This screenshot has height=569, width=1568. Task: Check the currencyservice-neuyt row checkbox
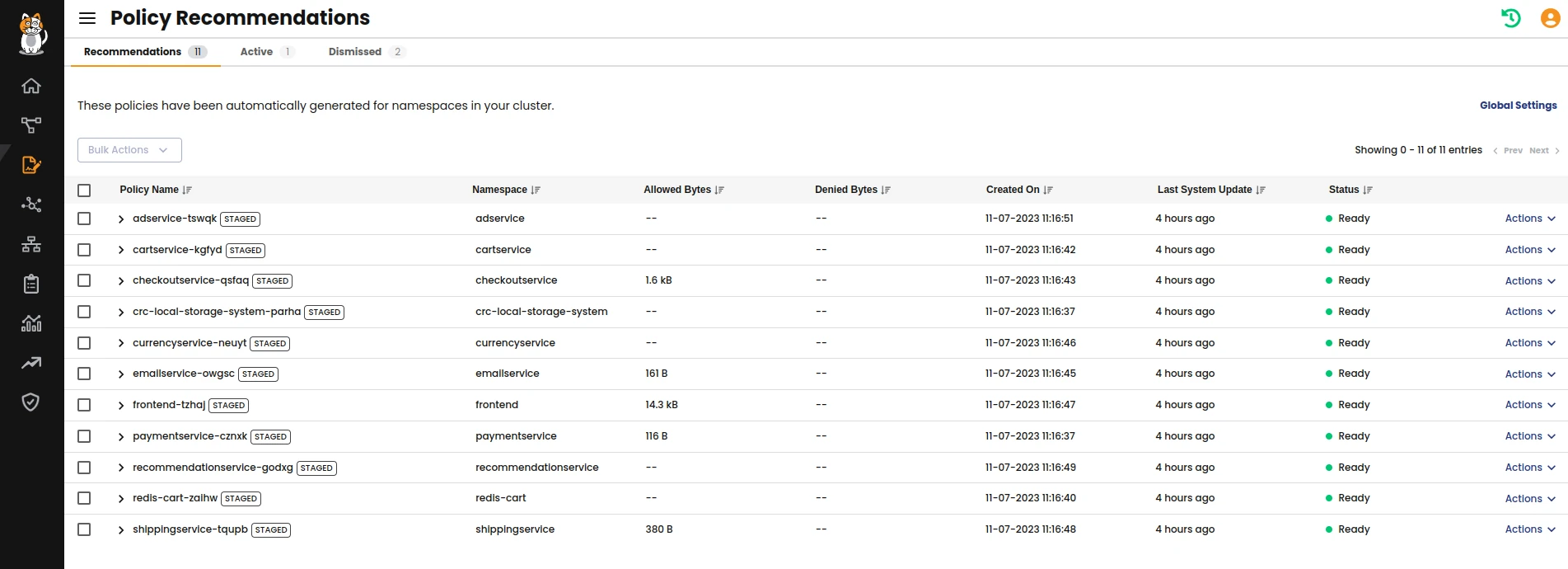pyautogui.click(x=84, y=343)
